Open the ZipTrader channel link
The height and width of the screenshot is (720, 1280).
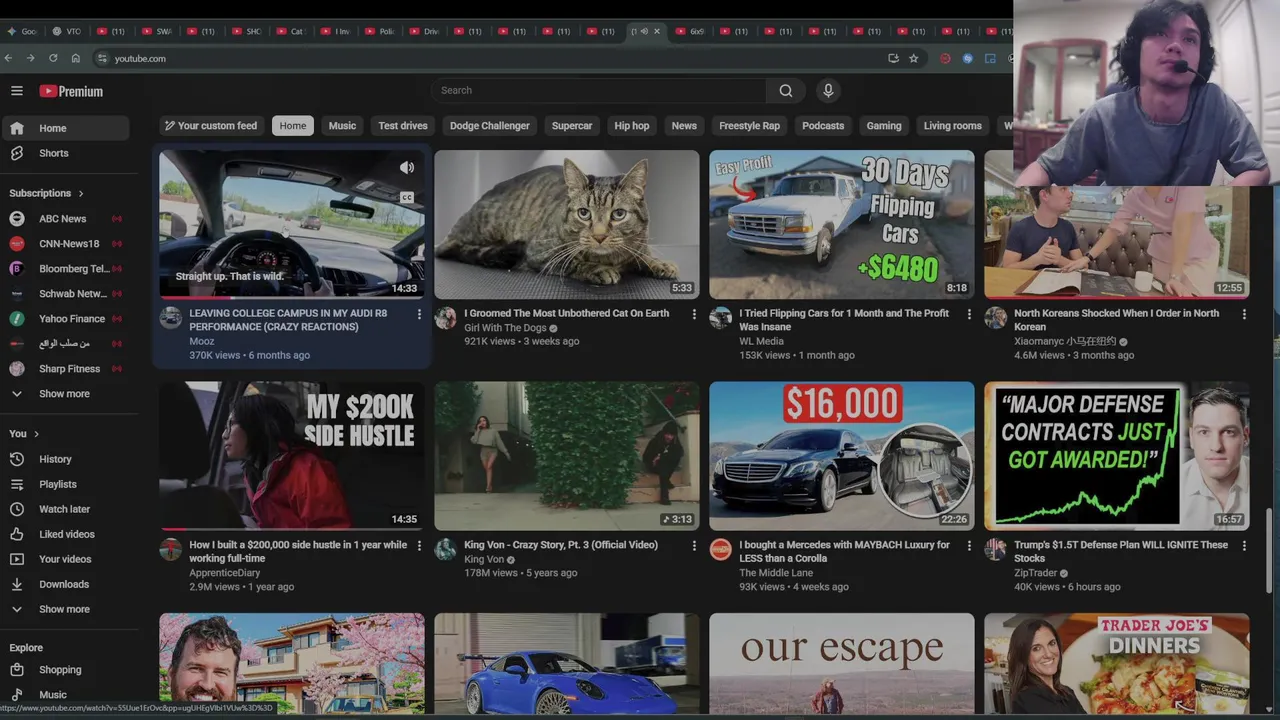point(1035,573)
